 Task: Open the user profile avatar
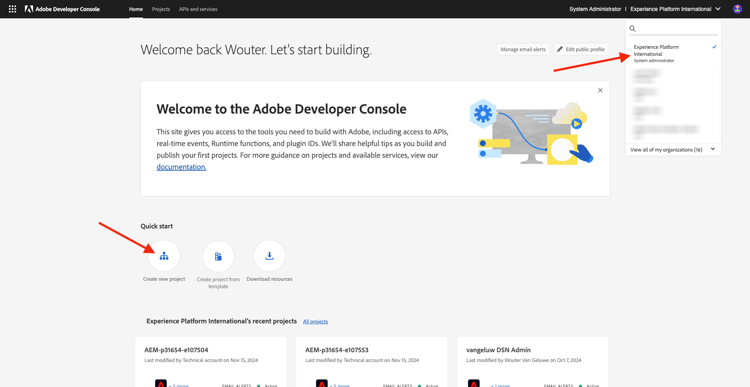point(737,9)
